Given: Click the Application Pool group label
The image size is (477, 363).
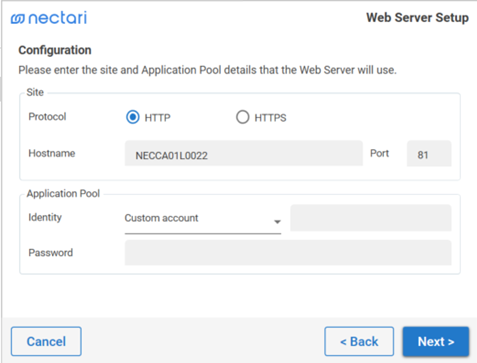Looking at the screenshot, I should coord(63,193).
